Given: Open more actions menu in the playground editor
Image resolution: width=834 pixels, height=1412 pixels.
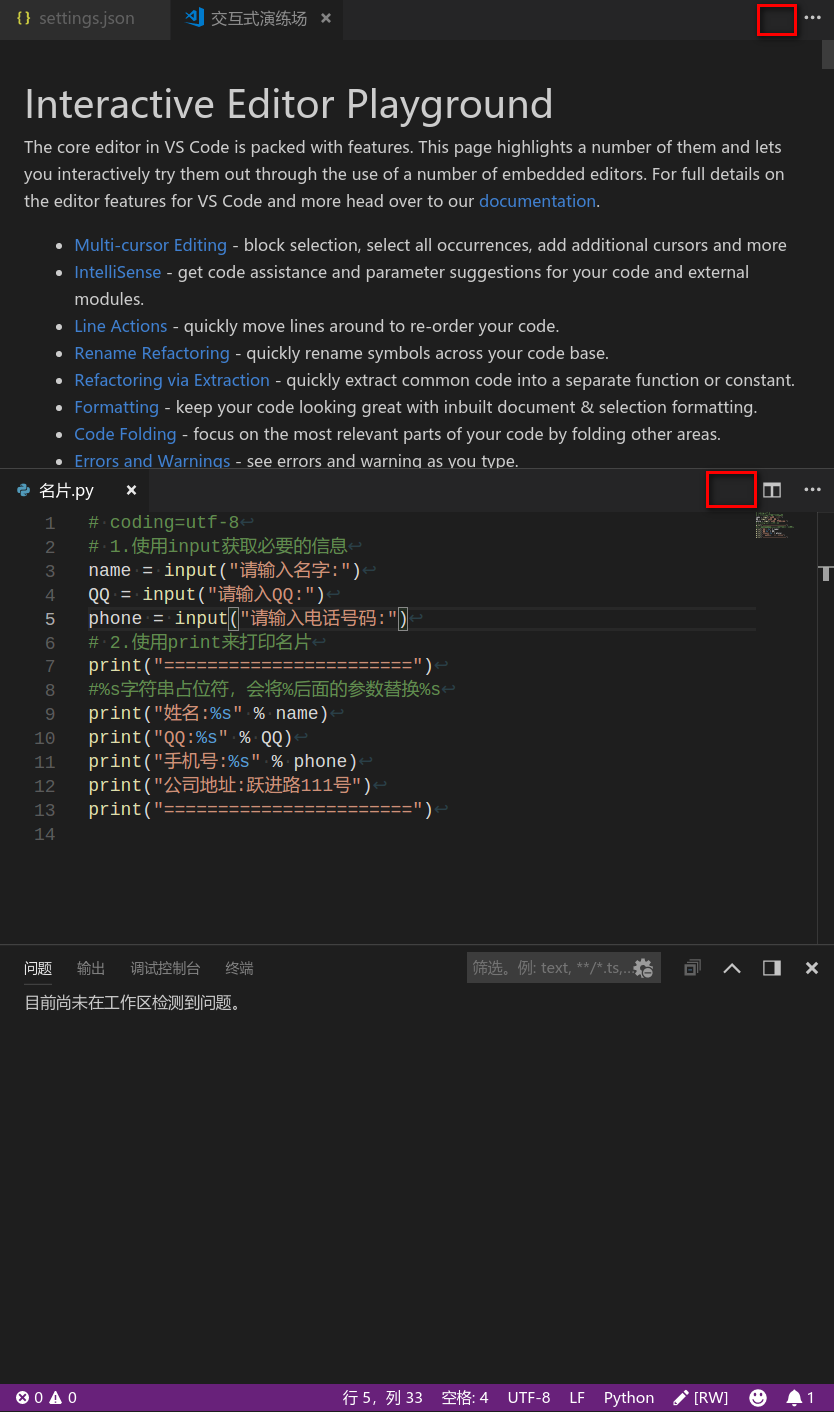Looking at the screenshot, I should (x=812, y=18).
